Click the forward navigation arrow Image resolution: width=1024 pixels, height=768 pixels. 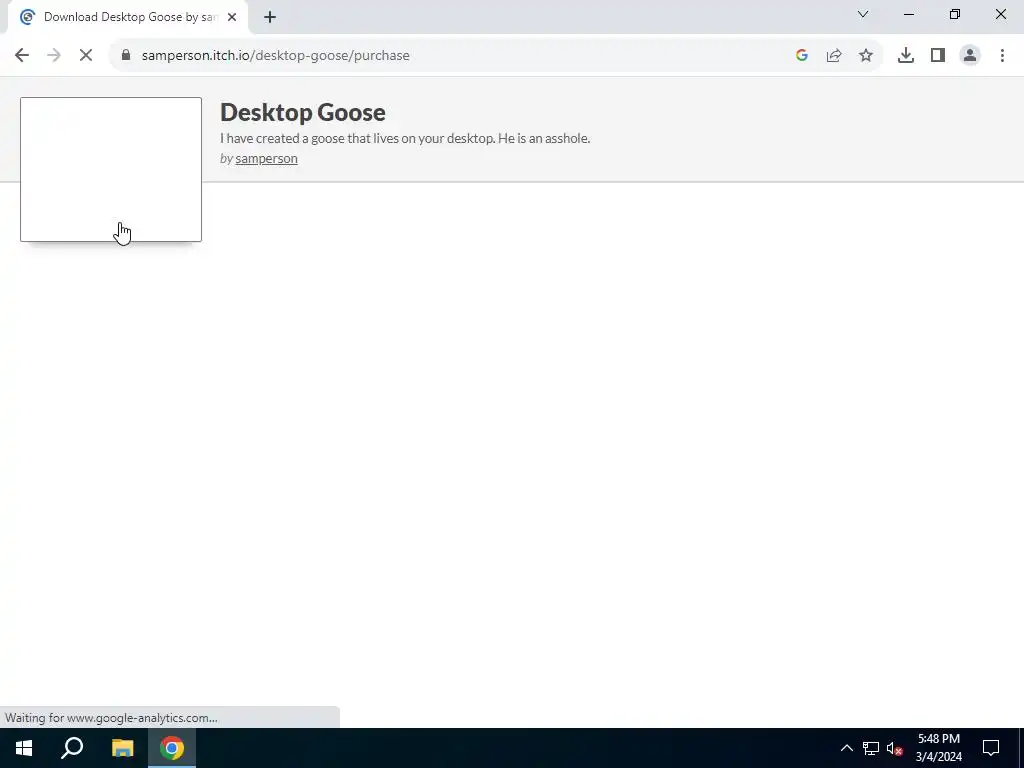click(54, 56)
